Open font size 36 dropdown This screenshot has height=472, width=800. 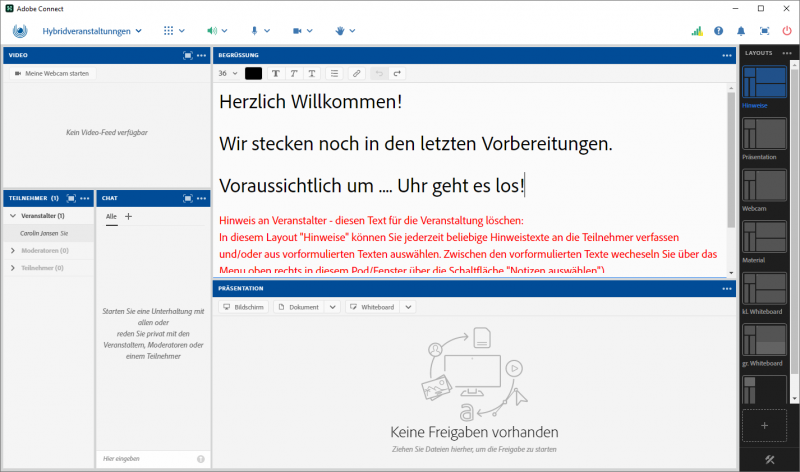(x=228, y=73)
